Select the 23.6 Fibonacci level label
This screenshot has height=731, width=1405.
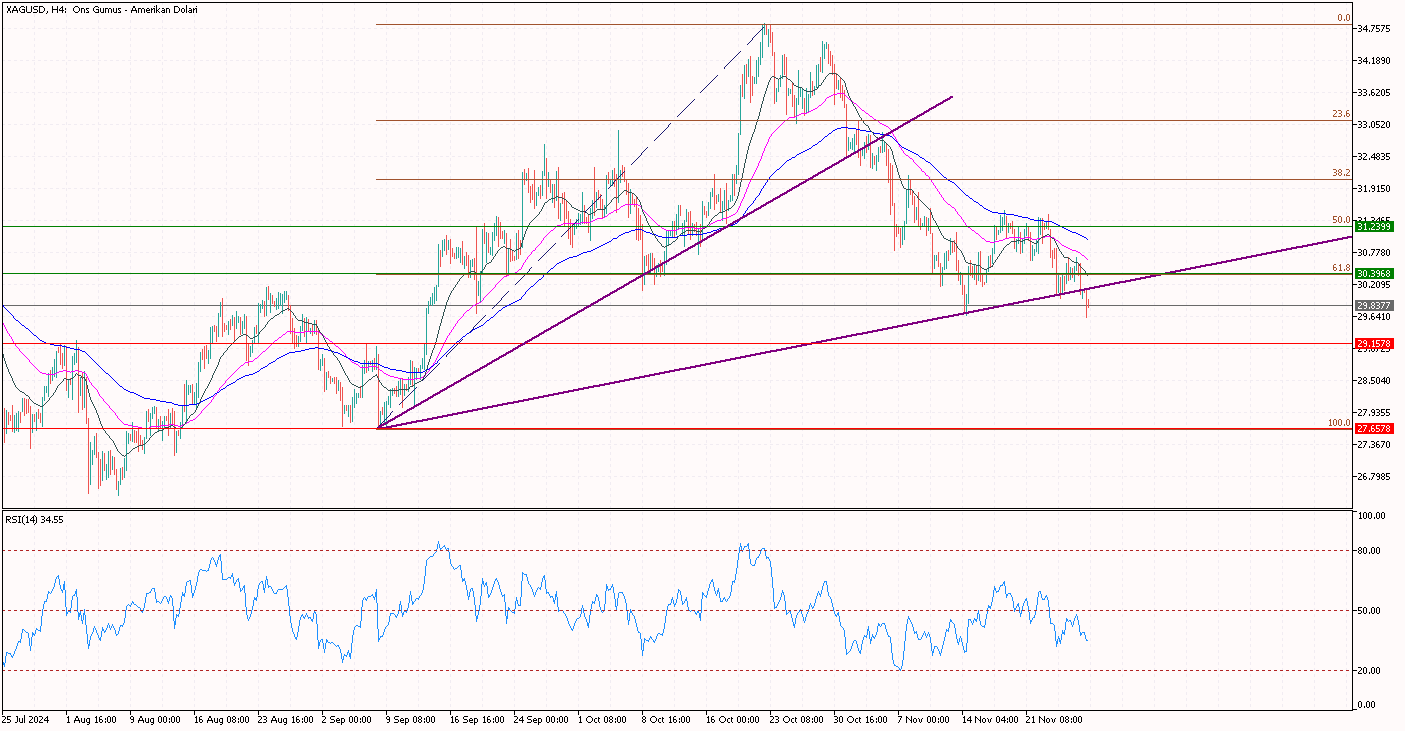1343,114
